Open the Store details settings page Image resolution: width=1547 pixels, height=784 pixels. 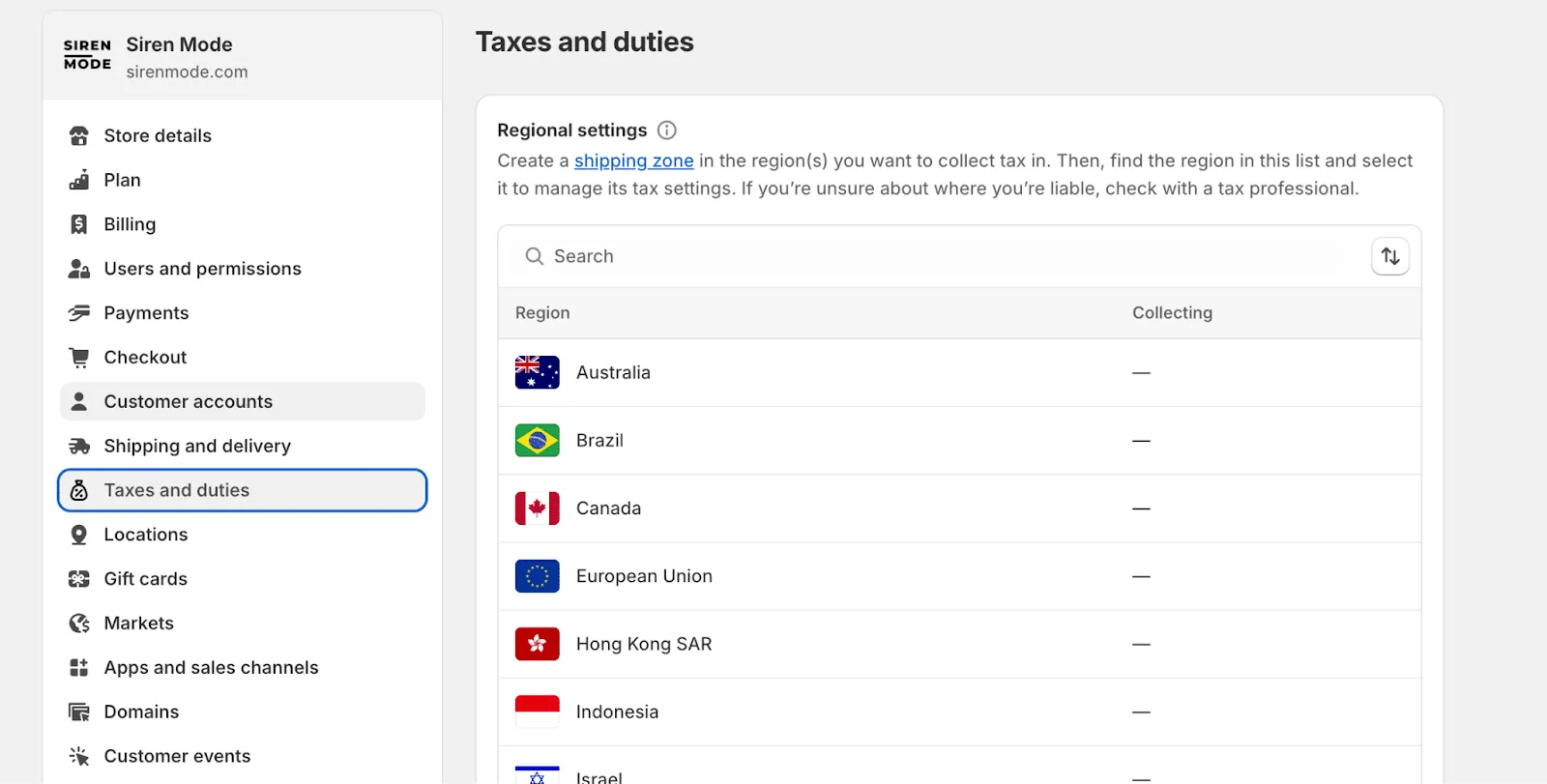tap(242, 136)
